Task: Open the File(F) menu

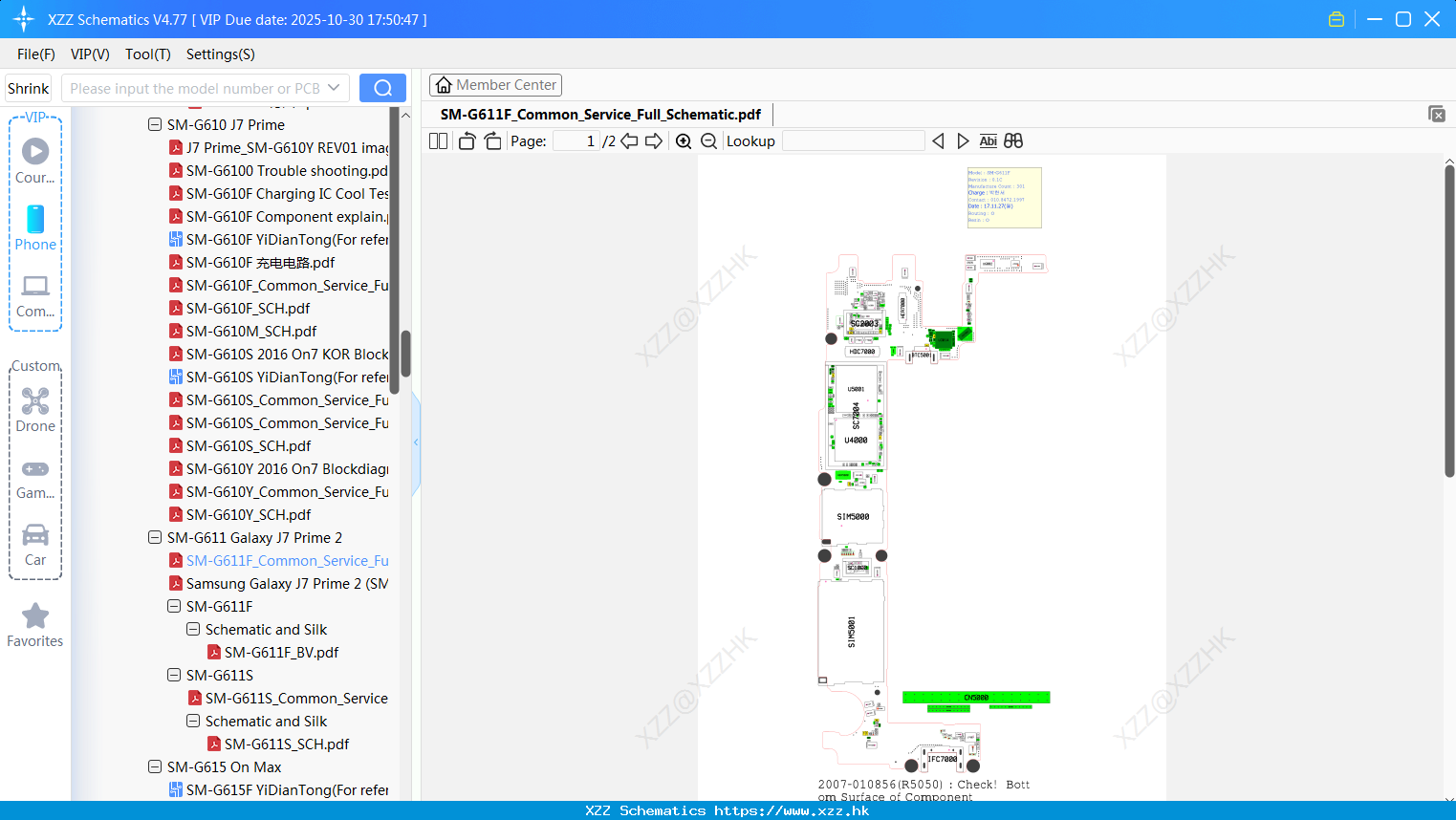Action: click(x=36, y=54)
